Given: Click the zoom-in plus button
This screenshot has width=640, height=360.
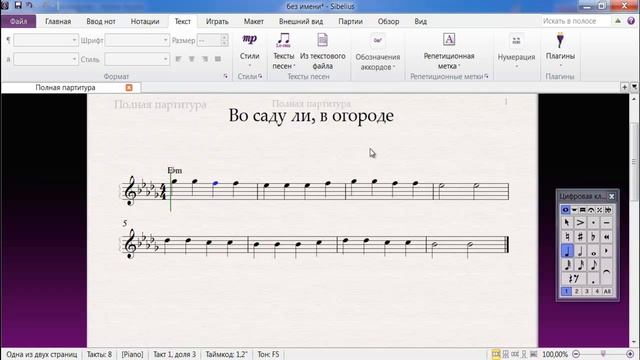Looking at the screenshot, I should coord(630,354).
